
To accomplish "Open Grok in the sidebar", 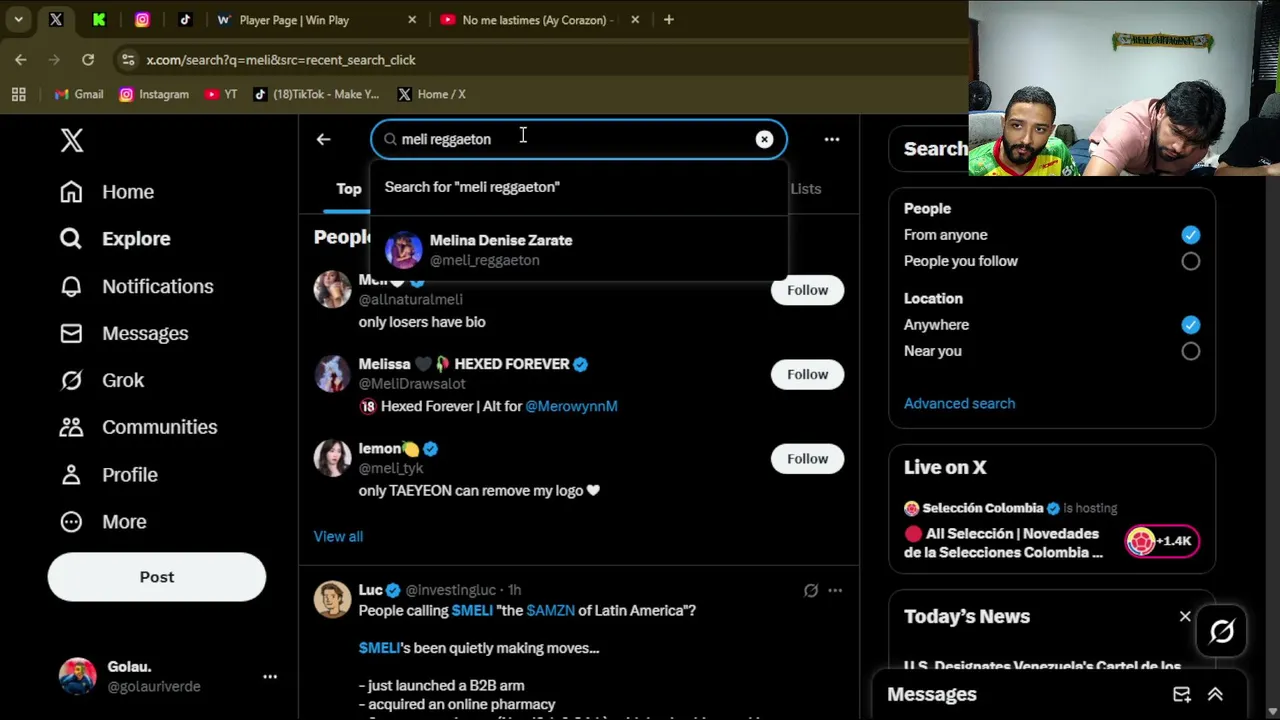I will pos(102,380).
